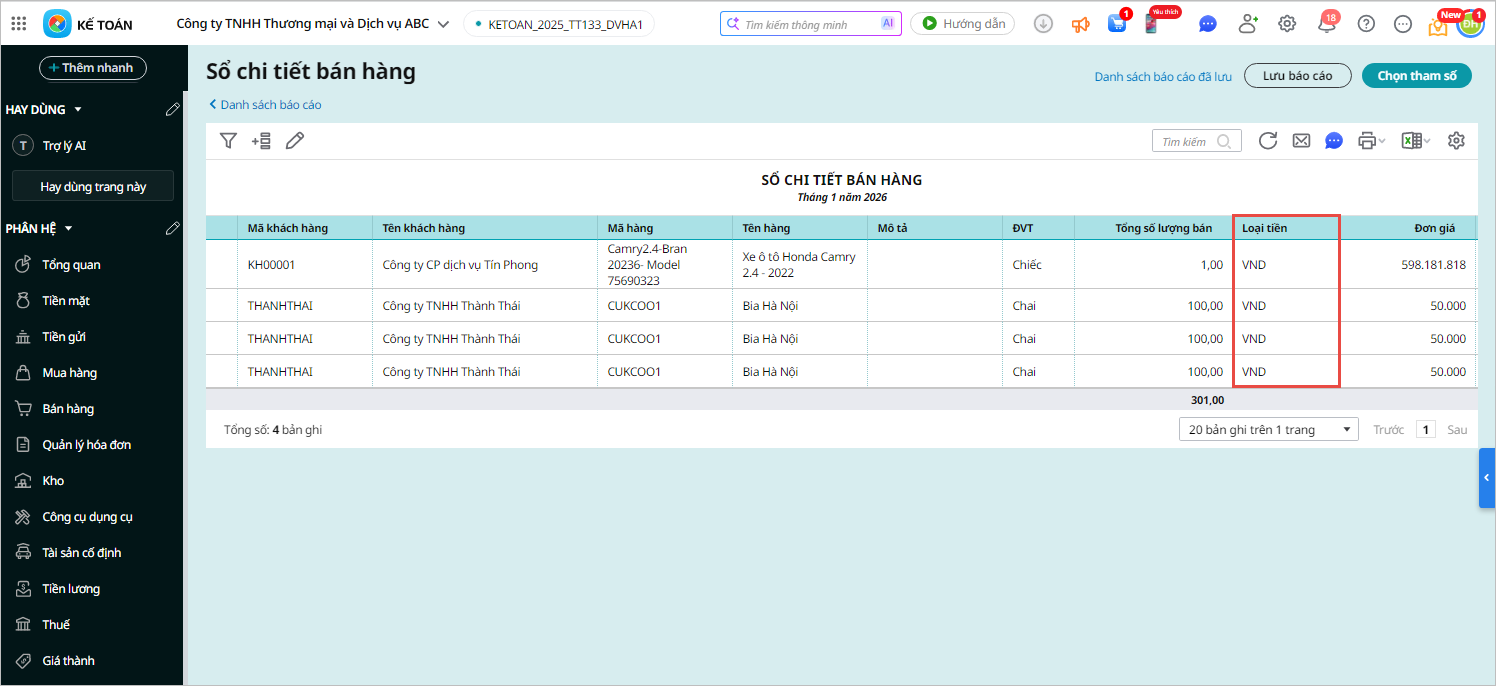
Task: Open the Bán hàng module
Action: (68, 409)
